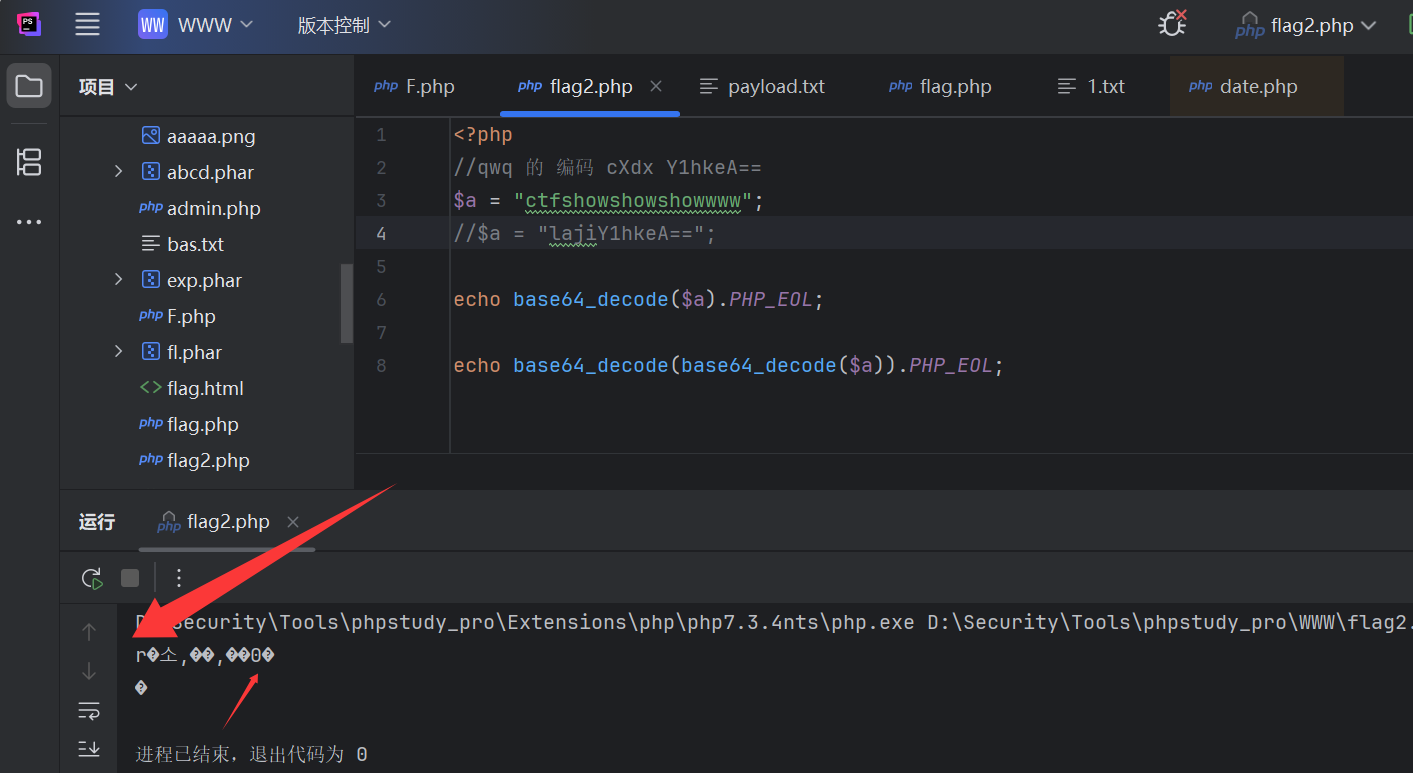Click the single base64_decode echo on line 6

coord(639,300)
